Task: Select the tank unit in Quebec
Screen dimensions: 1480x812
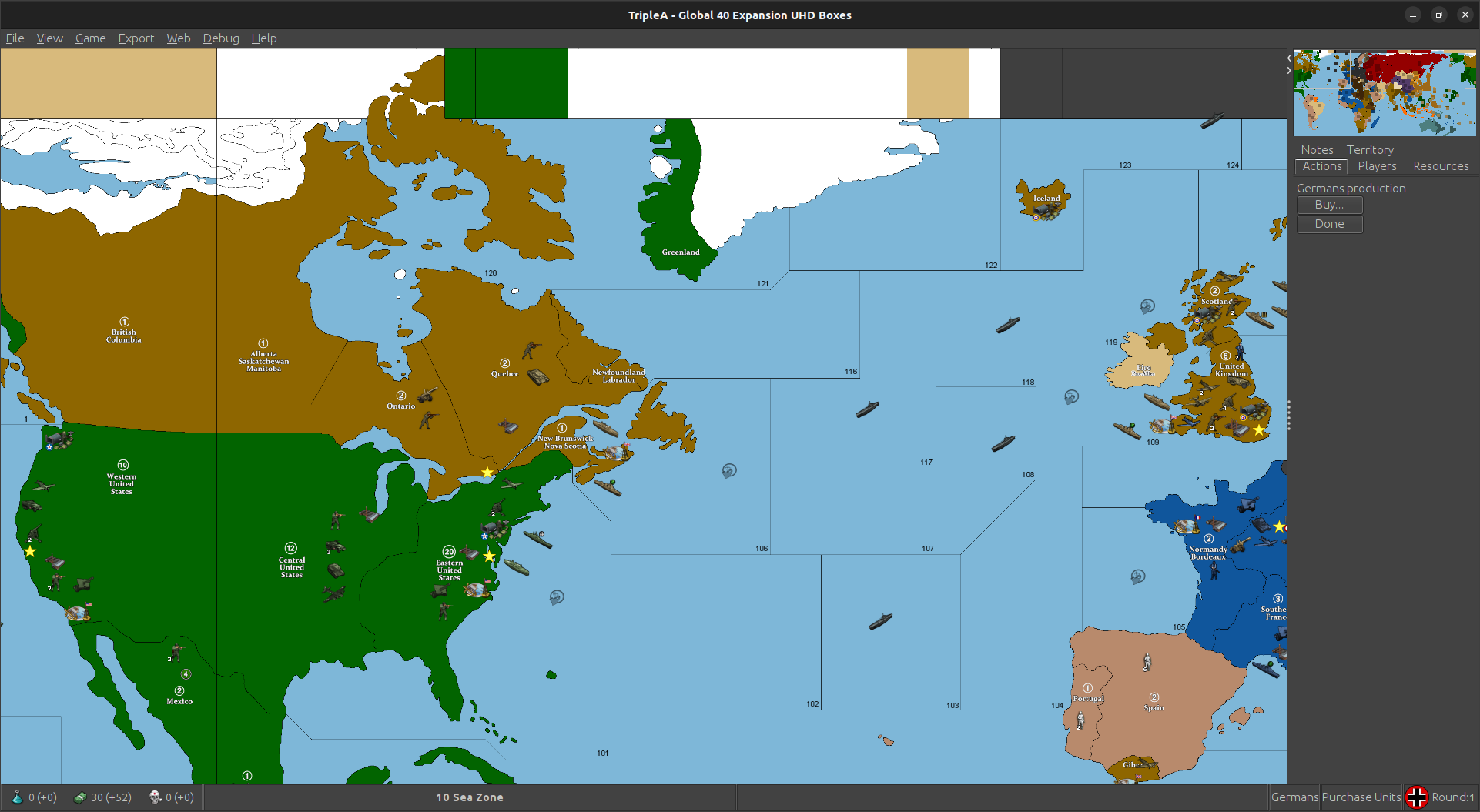Action: [537, 376]
